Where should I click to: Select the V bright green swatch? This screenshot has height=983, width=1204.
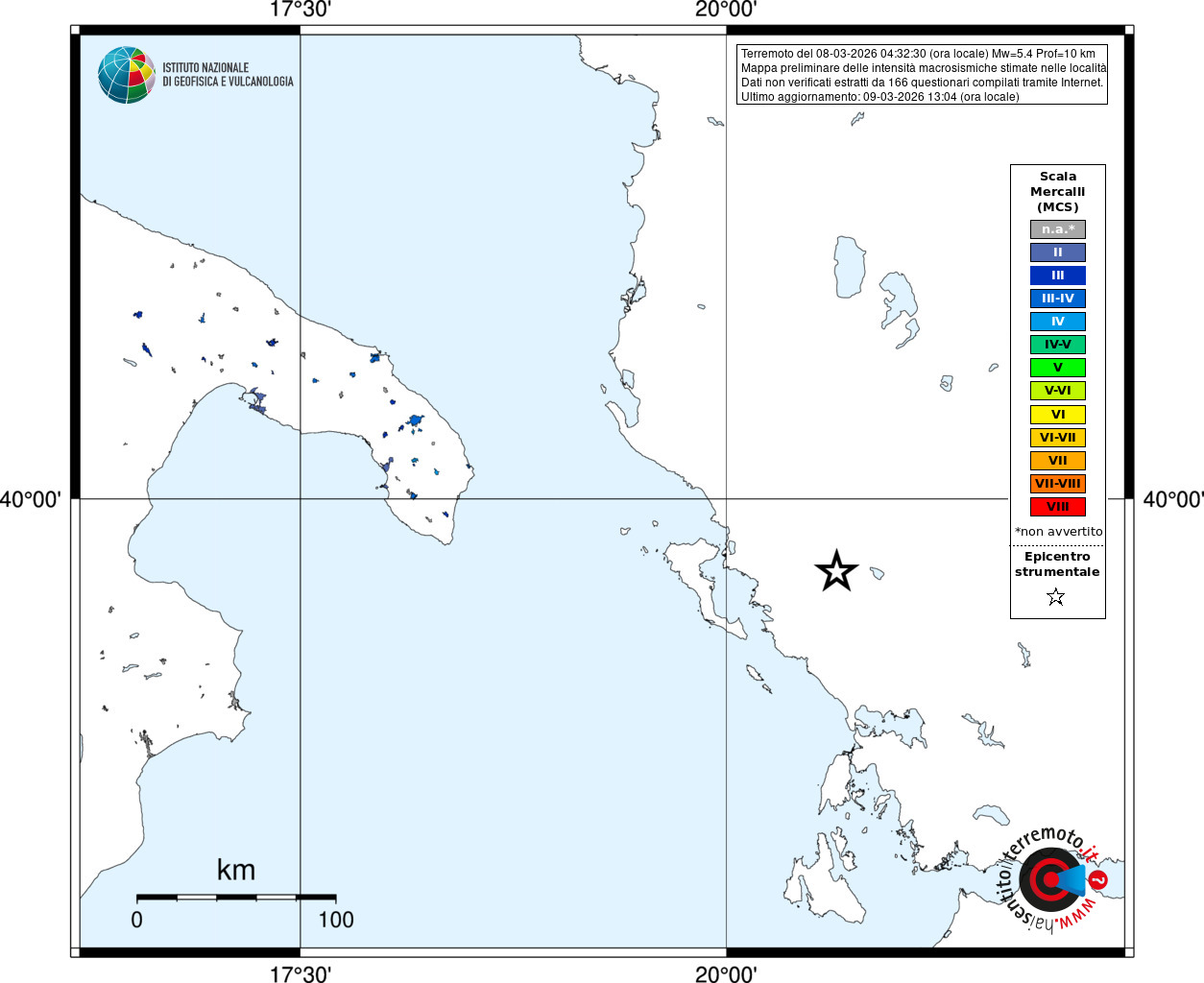coord(1058,368)
